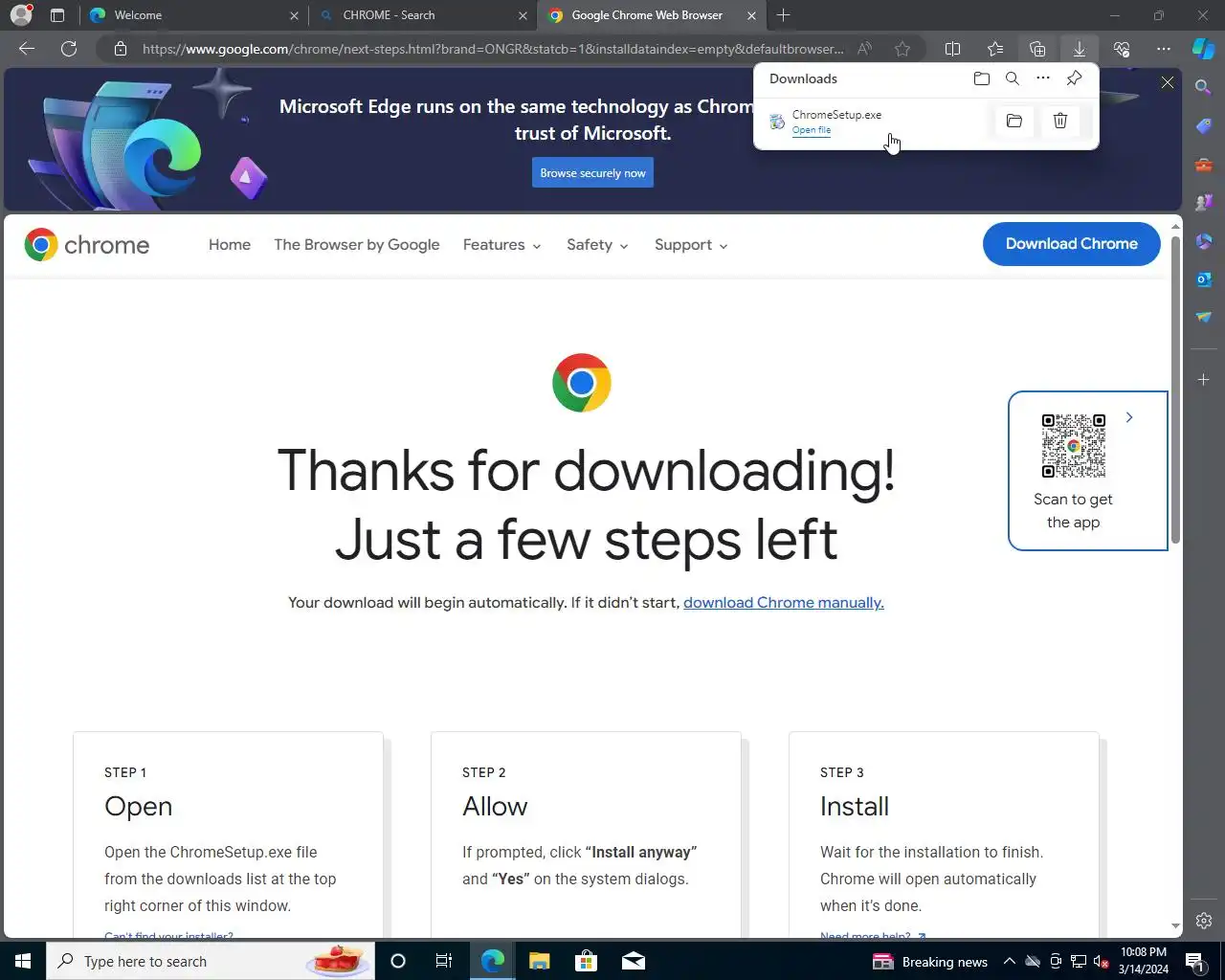Expand the Features dropdown menu
The height and width of the screenshot is (980, 1225).
click(x=502, y=245)
